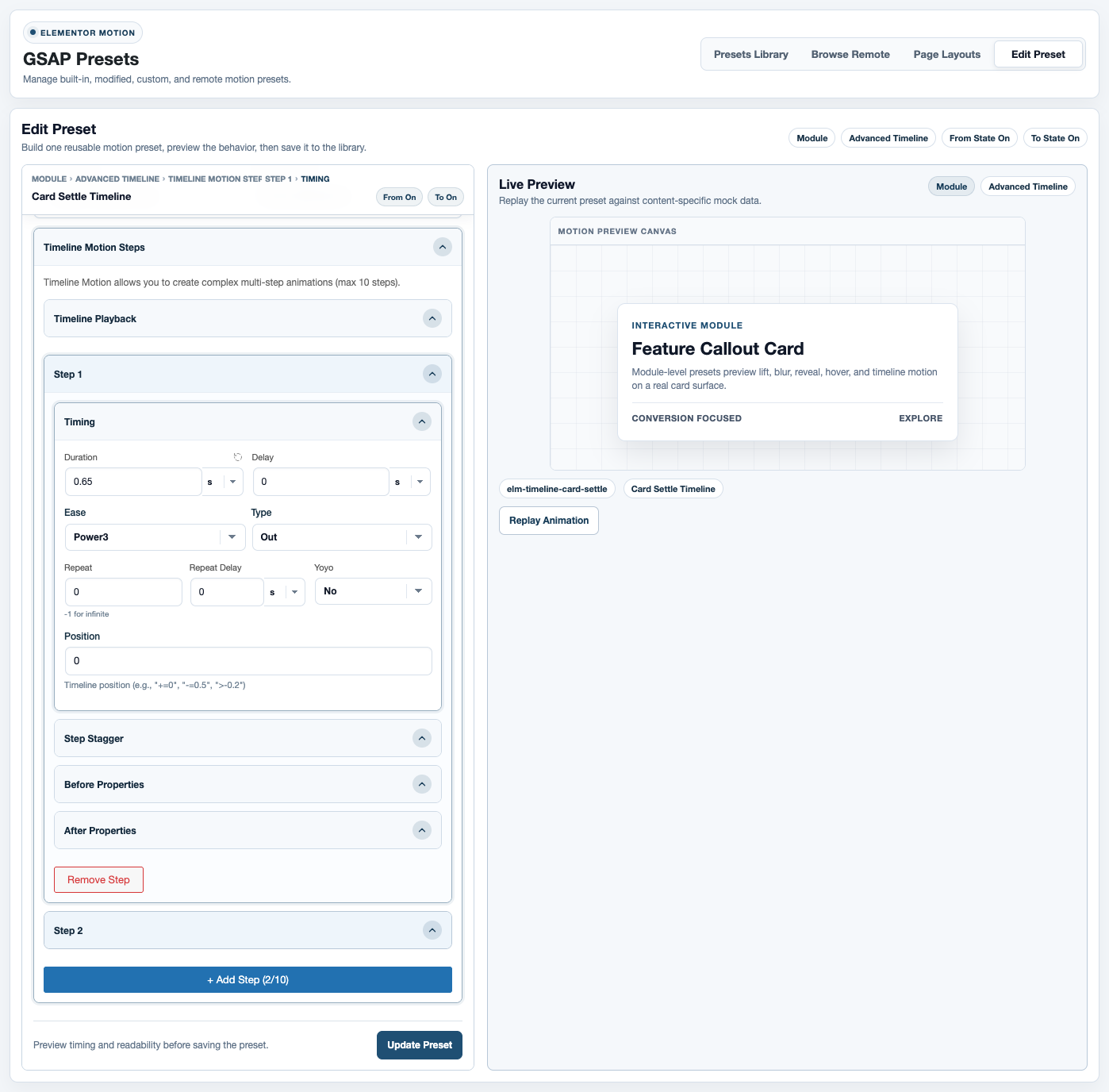Open the Repeat Delay unit dropdown
This screenshot has height=1092, width=1109.
point(285,592)
